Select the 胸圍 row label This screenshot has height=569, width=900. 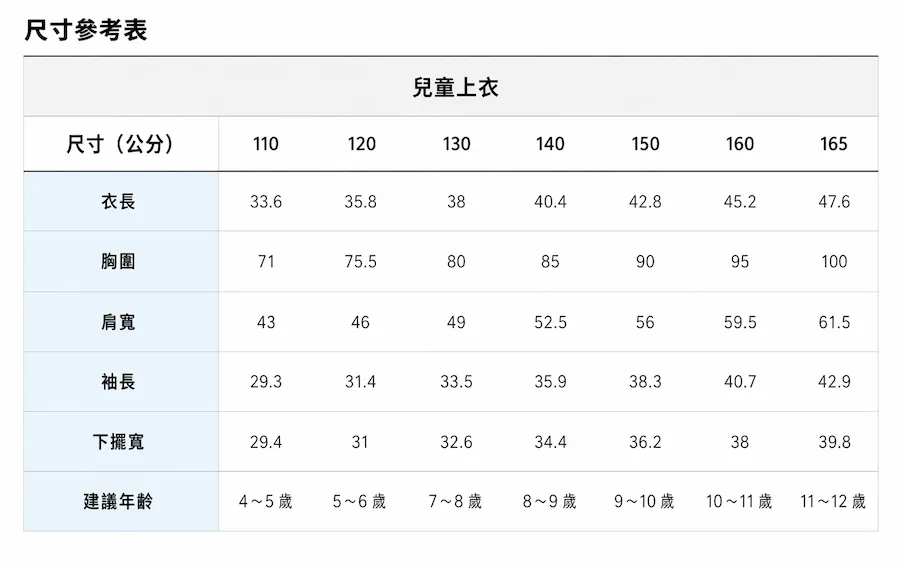coord(118,262)
